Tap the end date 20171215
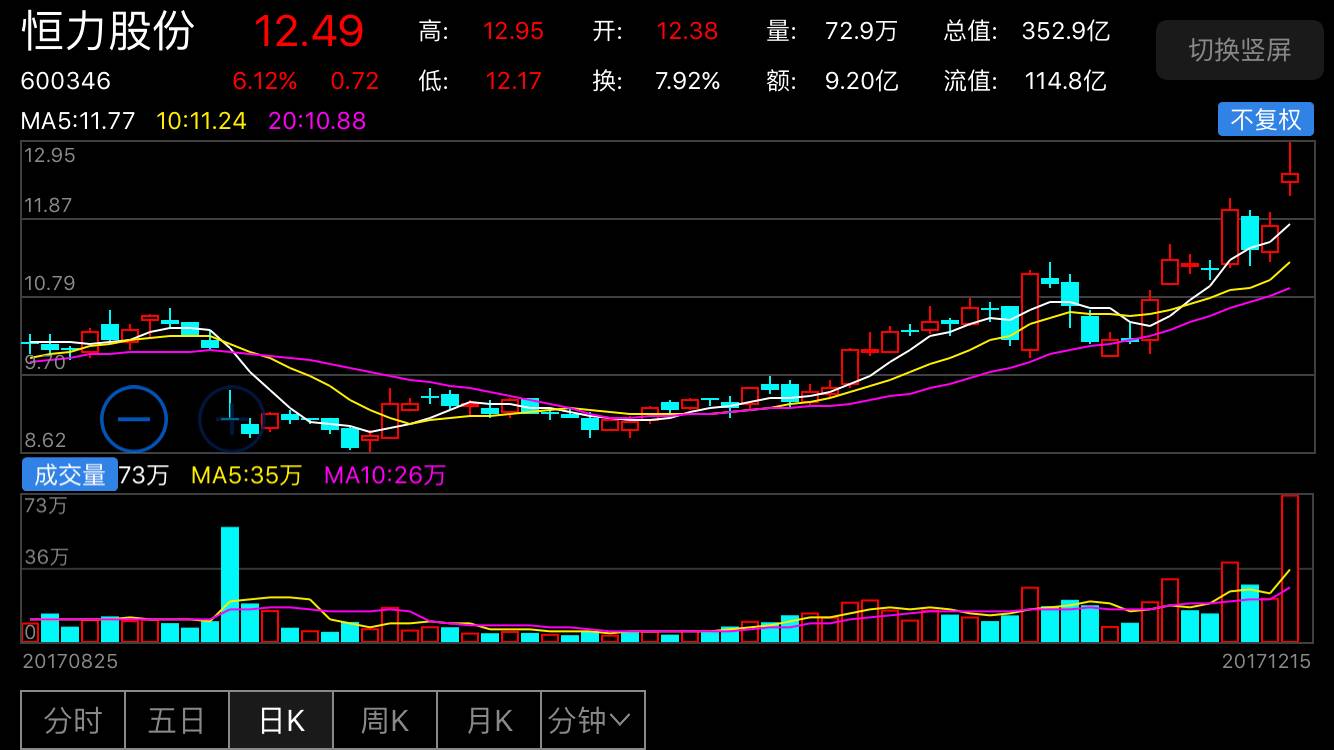1334x750 pixels. click(x=1266, y=661)
